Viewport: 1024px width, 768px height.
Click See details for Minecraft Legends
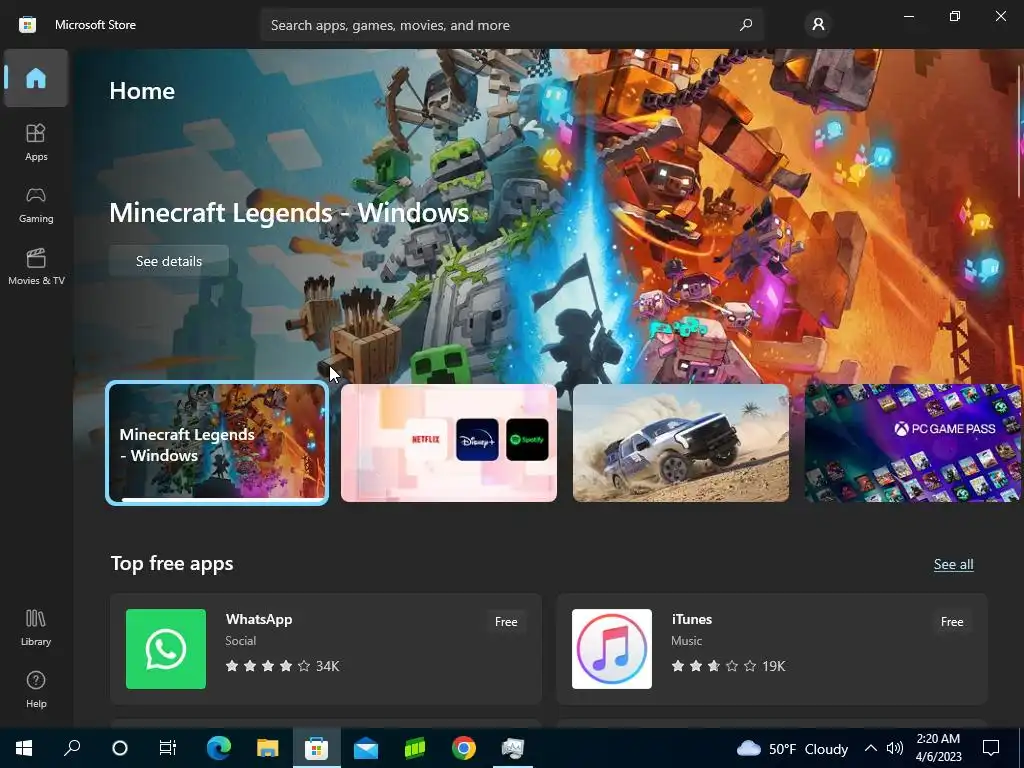click(x=168, y=261)
